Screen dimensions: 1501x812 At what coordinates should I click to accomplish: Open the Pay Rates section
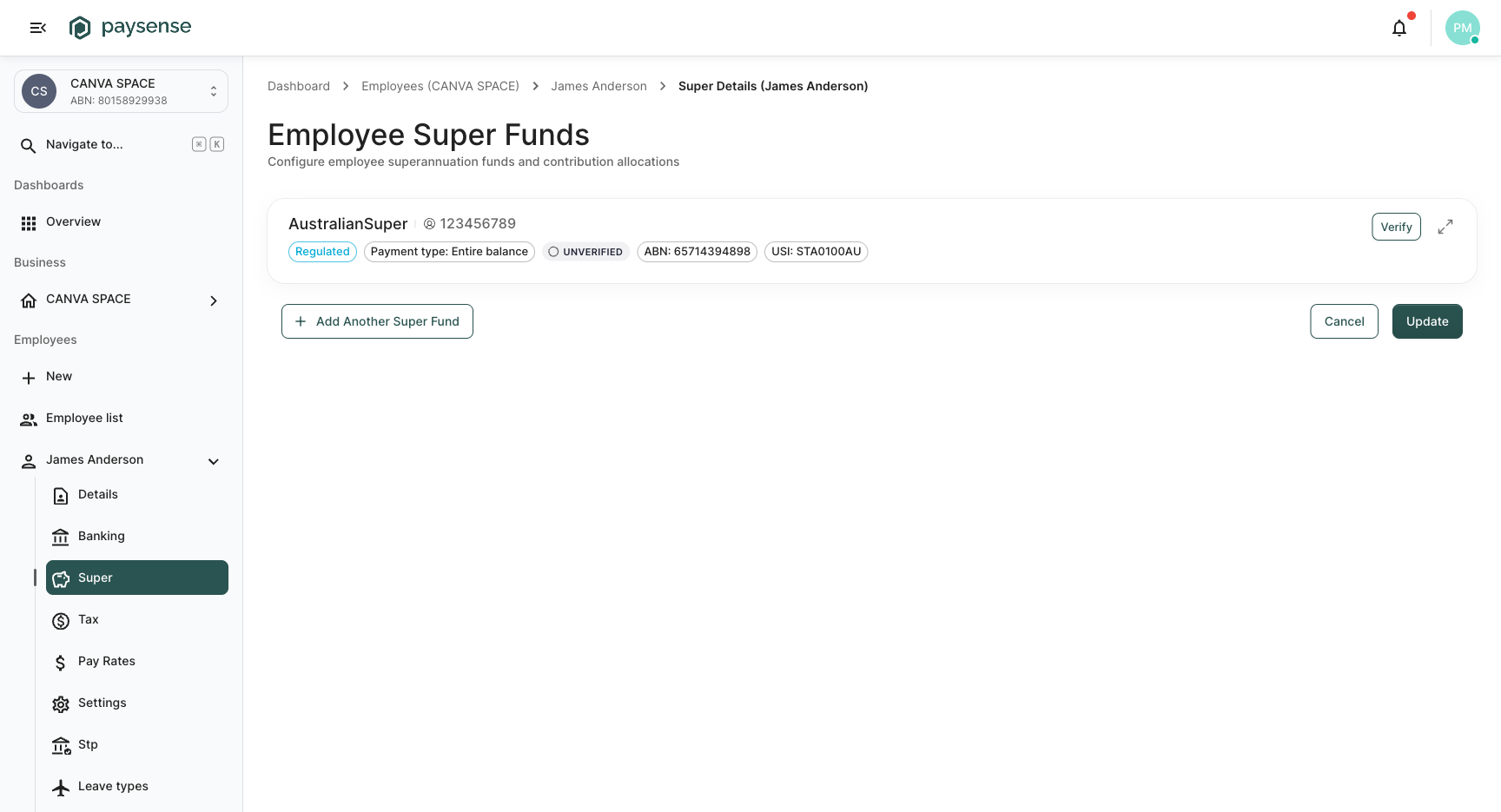coord(137,662)
